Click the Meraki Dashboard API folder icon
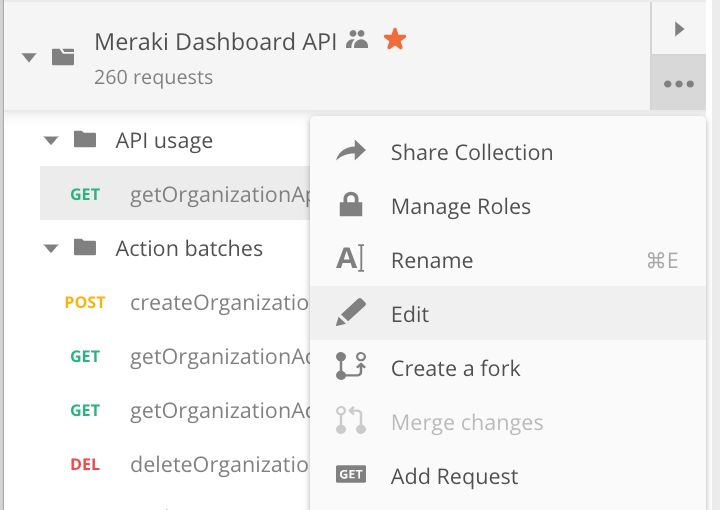The height and width of the screenshot is (510, 726). click(x=63, y=57)
